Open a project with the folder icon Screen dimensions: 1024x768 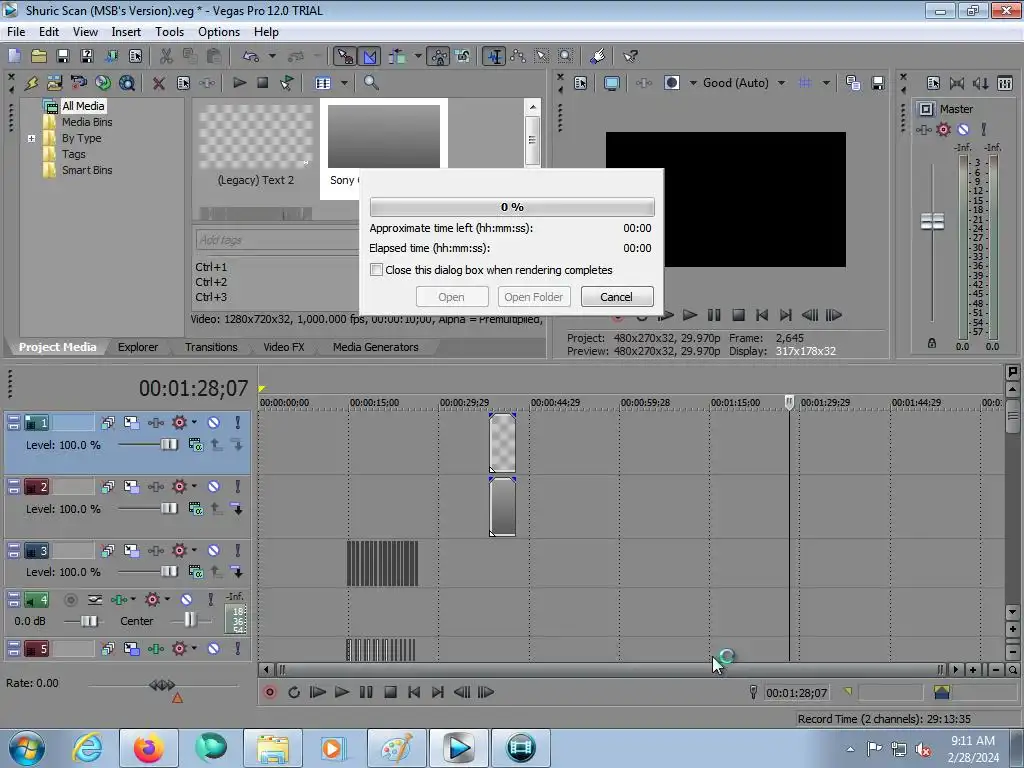pyautogui.click(x=39, y=56)
